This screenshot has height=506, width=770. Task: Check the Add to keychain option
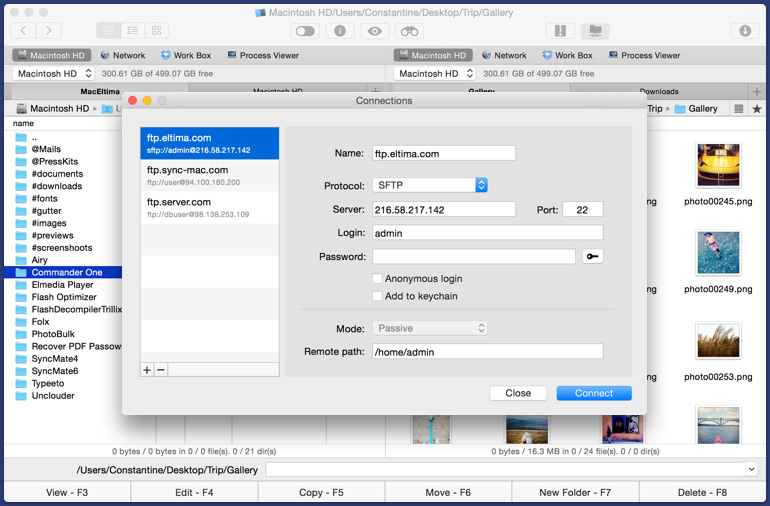377,296
